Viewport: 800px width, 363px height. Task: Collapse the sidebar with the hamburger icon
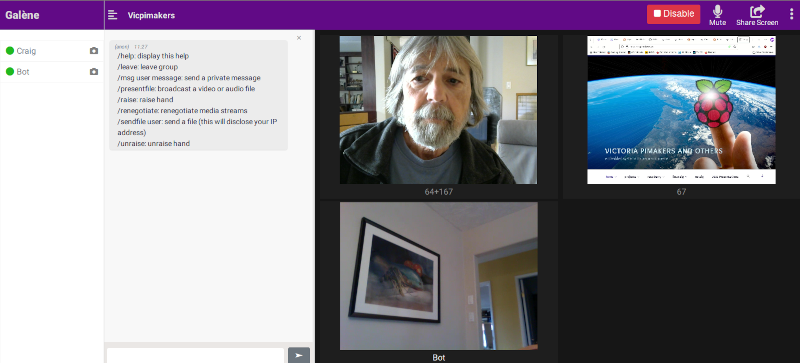tap(113, 15)
